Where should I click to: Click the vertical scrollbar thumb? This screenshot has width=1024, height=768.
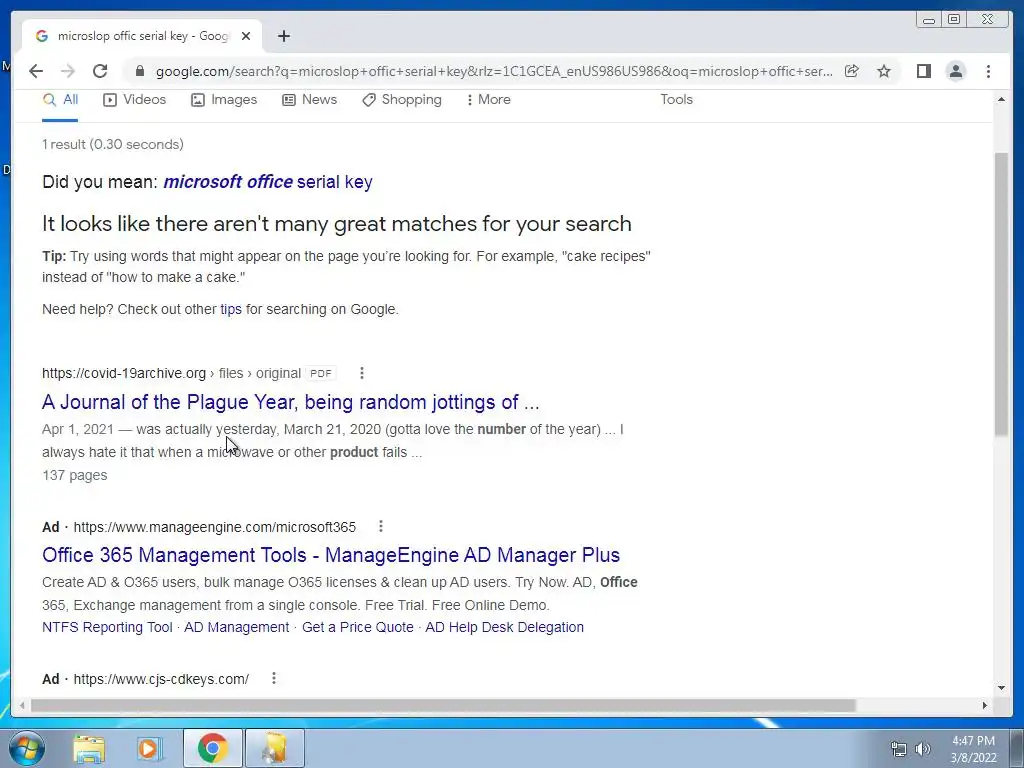[x=1001, y=294]
